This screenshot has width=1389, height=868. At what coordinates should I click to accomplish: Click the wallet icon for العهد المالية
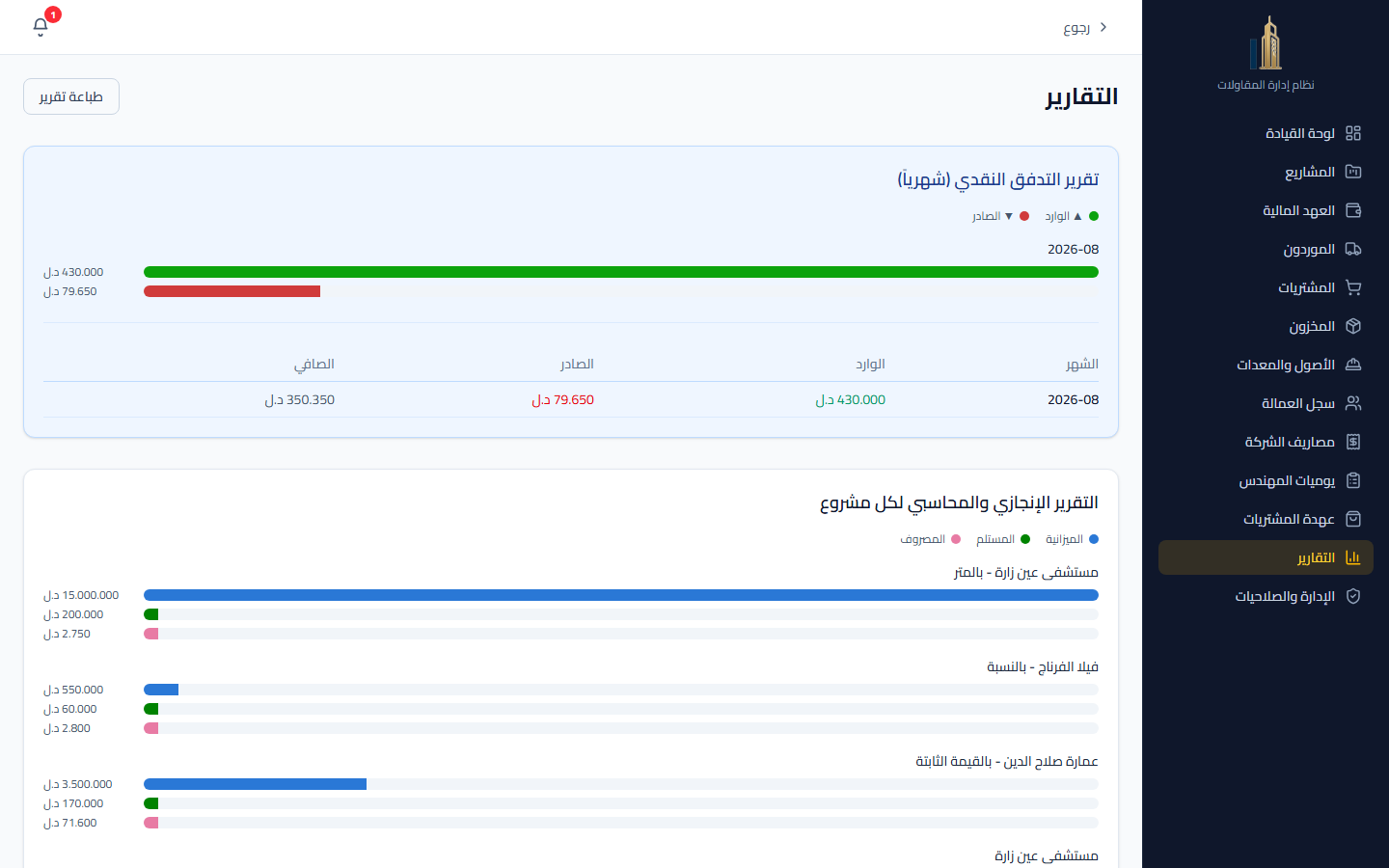pos(1353,210)
